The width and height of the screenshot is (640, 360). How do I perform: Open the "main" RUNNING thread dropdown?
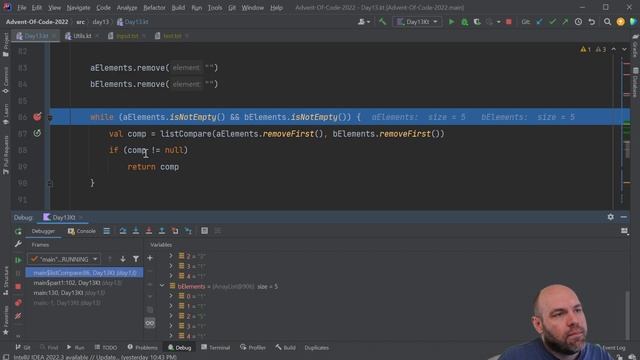(64, 259)
